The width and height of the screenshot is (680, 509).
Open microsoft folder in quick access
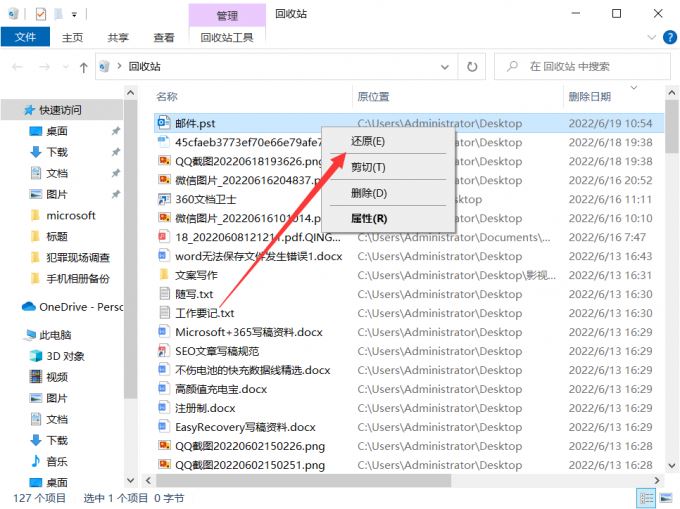[62, 215]
